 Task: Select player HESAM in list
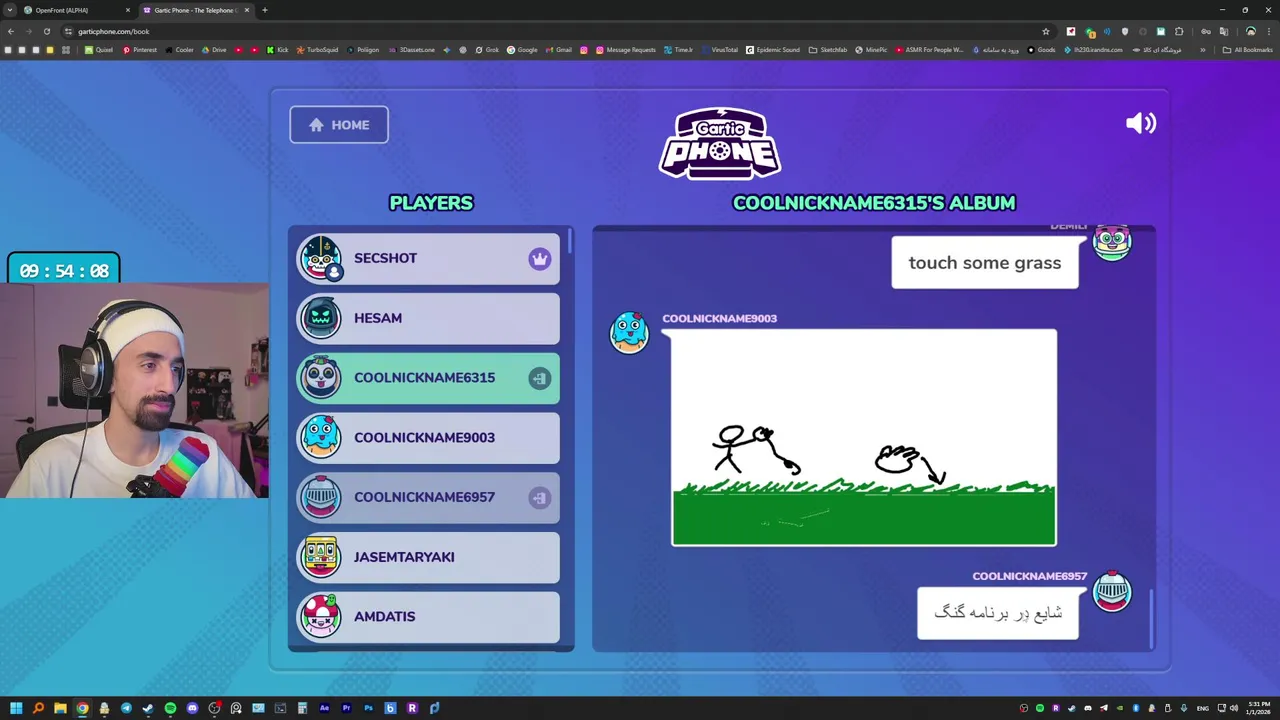tap(428, 318)
